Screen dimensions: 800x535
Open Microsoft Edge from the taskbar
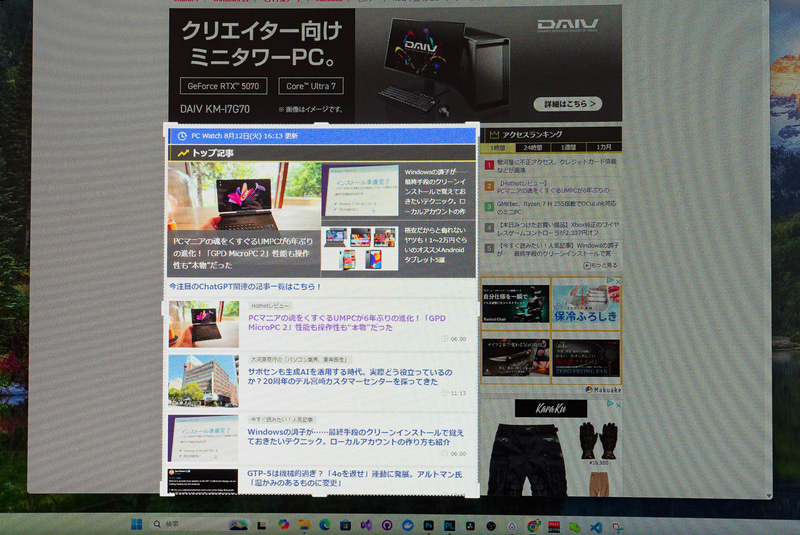click(x=325, y=525)
